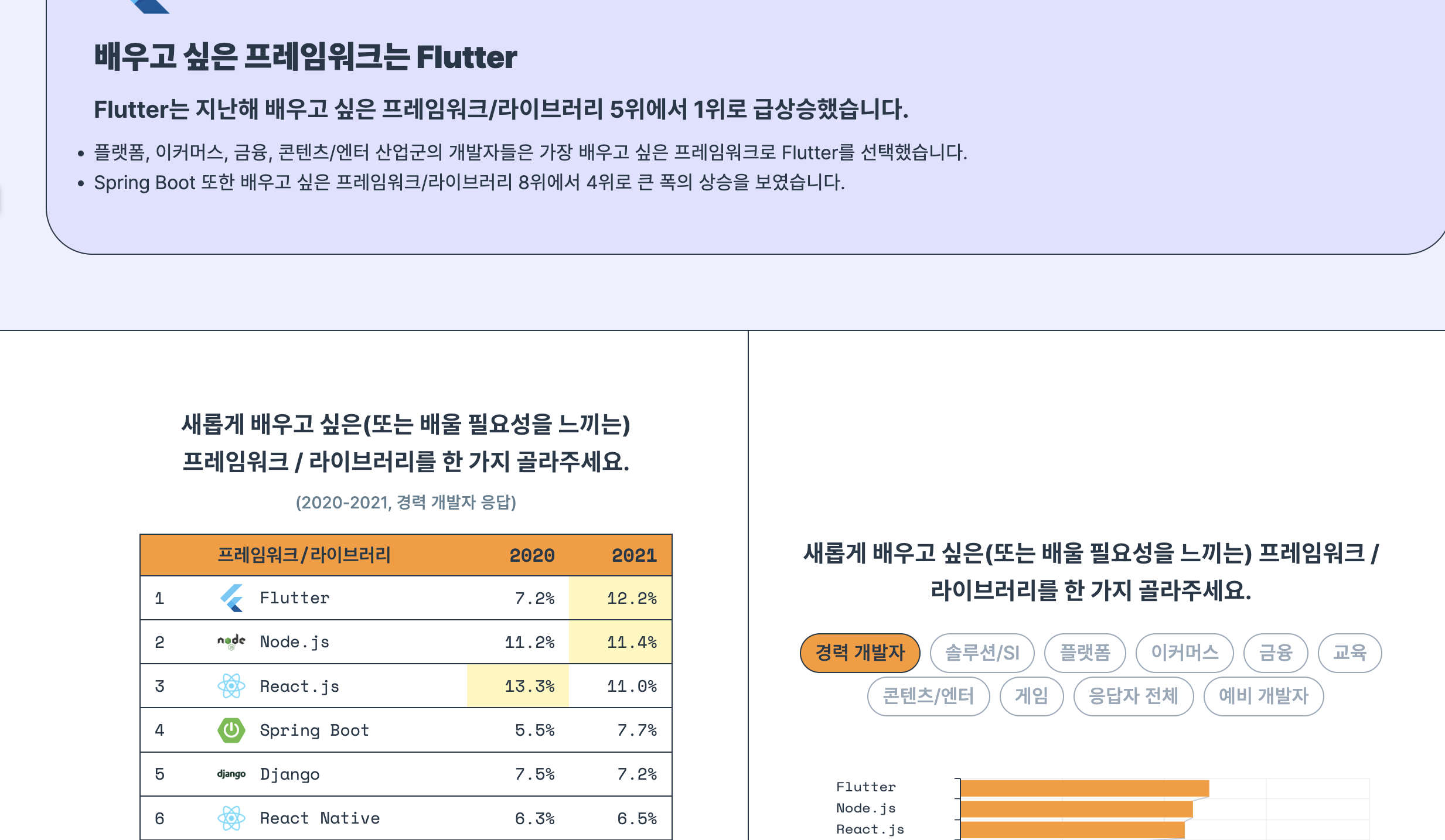1445x840 pixels.
Task: Click the Django logo in row 5
Action: click(x=231, y=774)
